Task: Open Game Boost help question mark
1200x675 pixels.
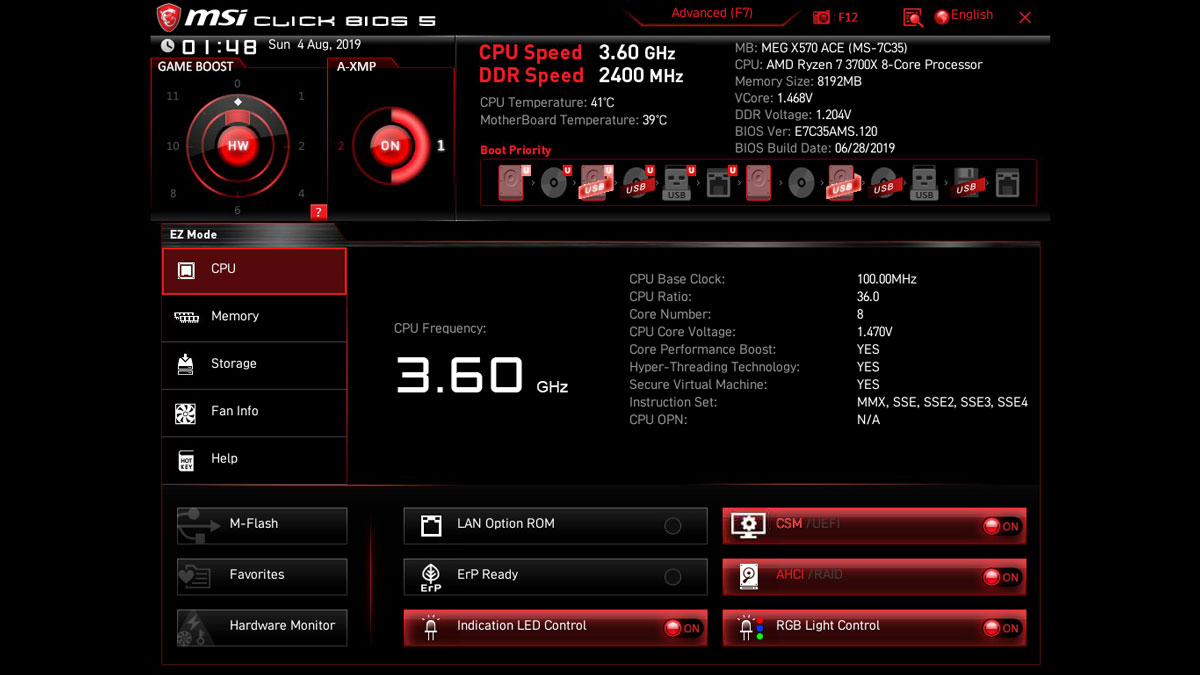Action: 318,211
